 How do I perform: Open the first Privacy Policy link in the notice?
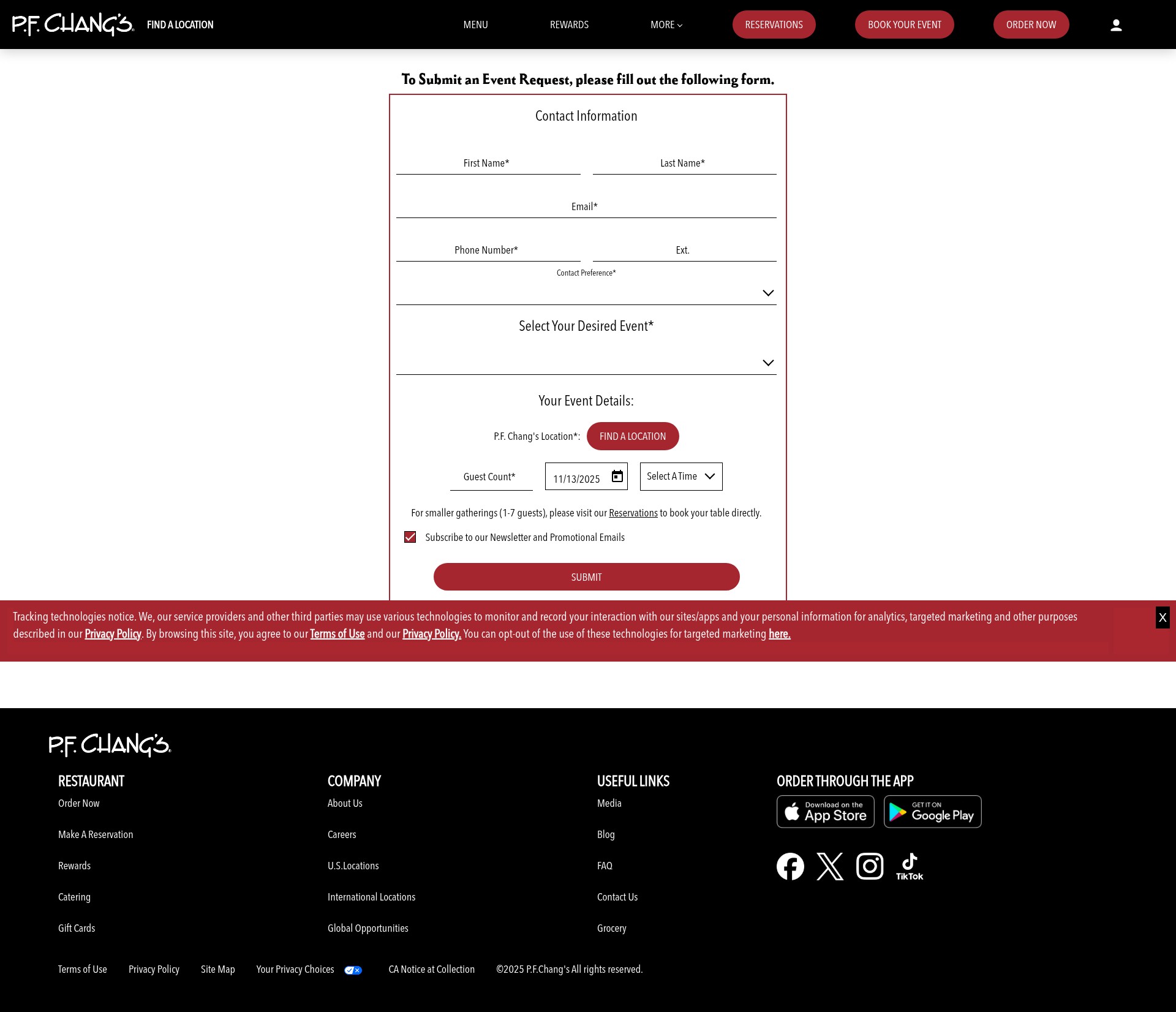pyautogui.click(x=113, y=634)
